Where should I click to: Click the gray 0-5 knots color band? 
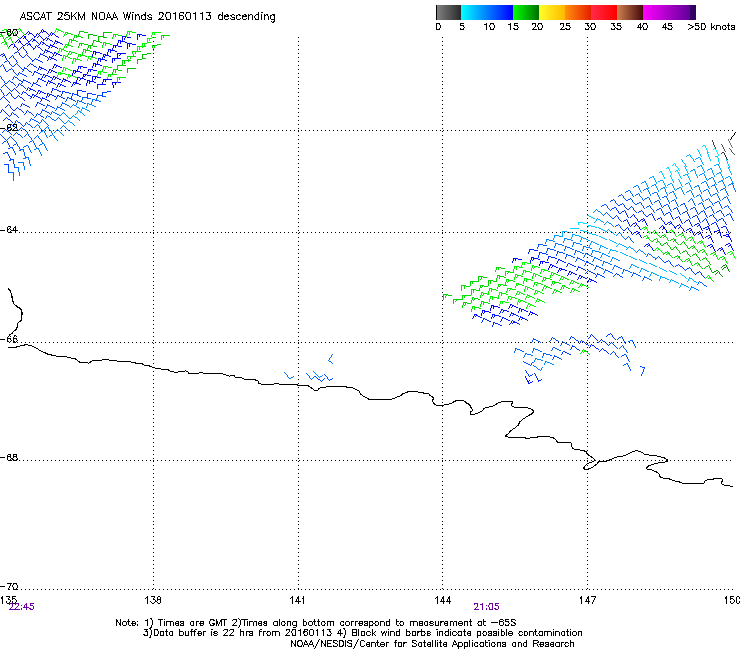click(x=448, y=12)
